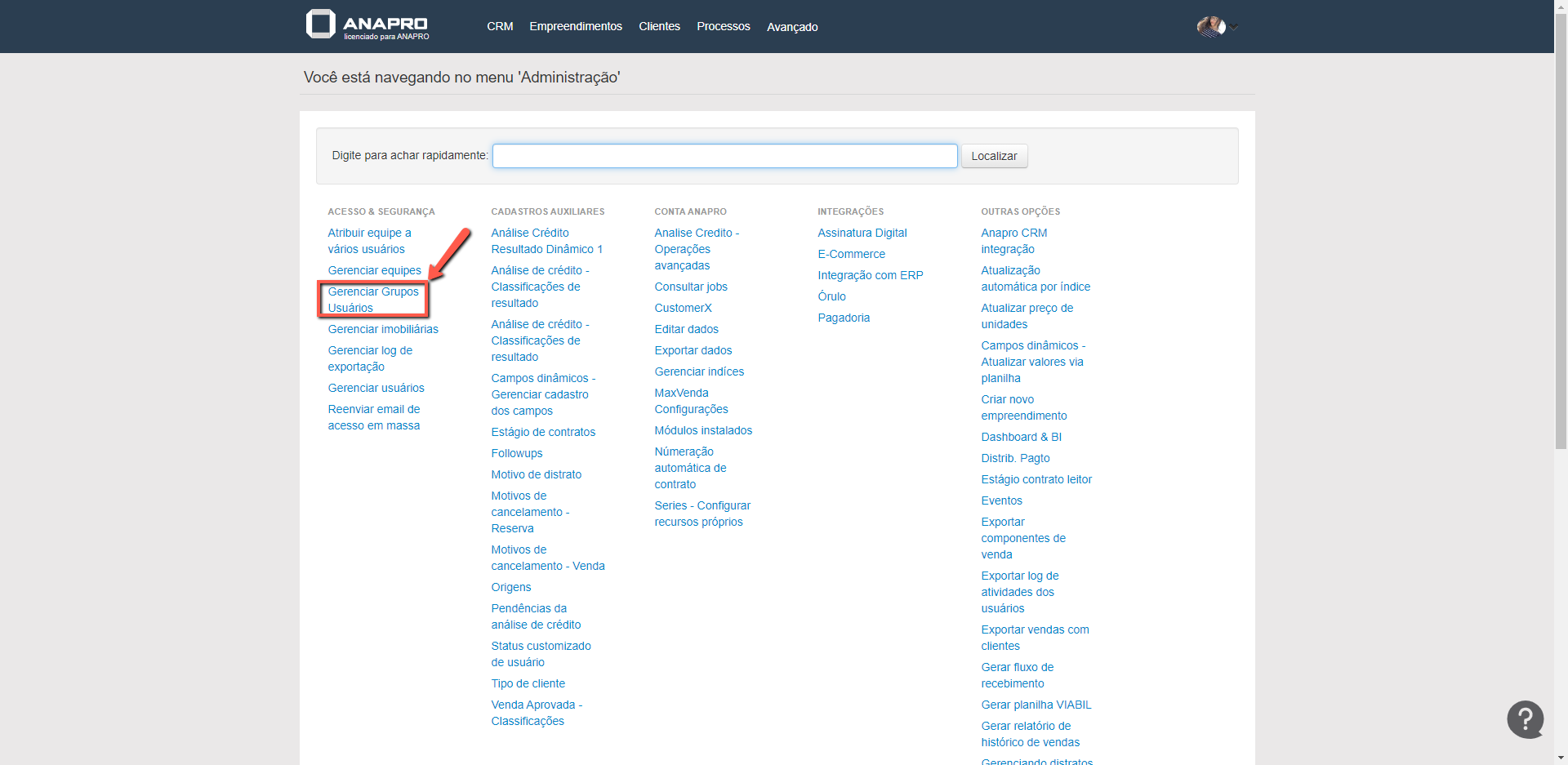Viewport: 1568px width, 765px height.
Task: Select the Followups link
Action: (516, 453)
